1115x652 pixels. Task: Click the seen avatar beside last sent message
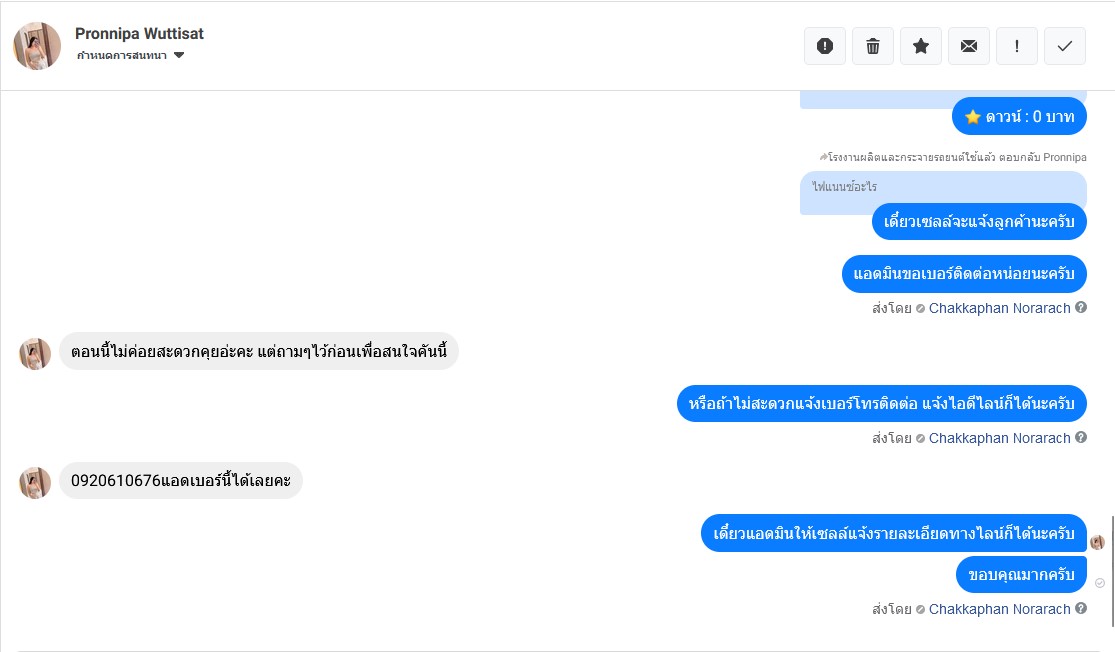pos(1098,542)
